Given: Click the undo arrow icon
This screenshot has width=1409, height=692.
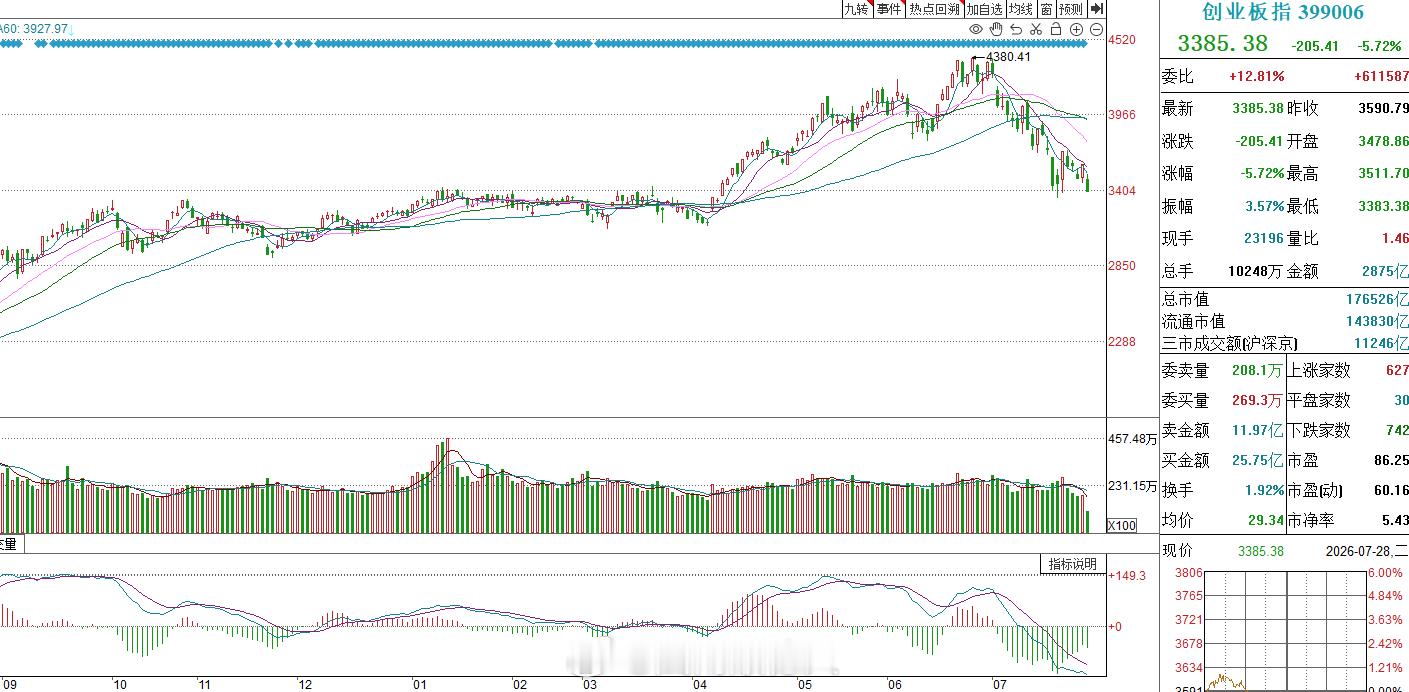Looking at the screenshot, I should pyautogui.click(x=1017, y=30).
